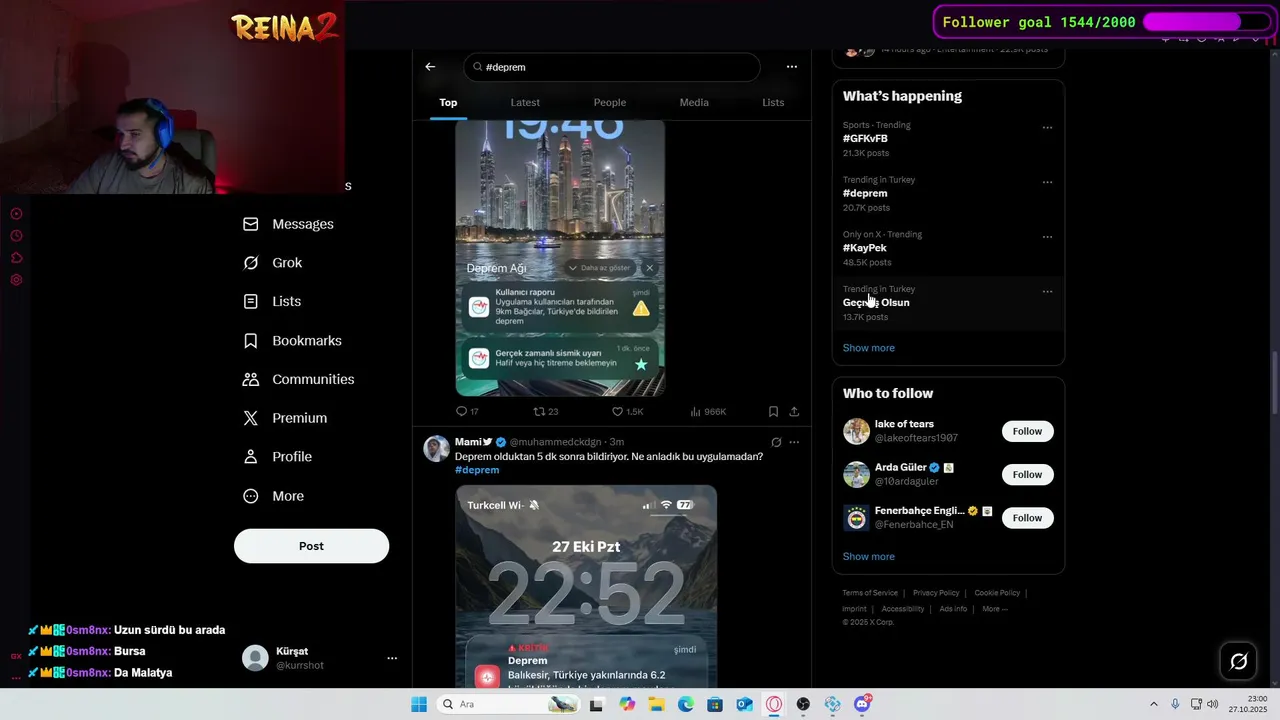Click the page vertical scrollbar

(x=1275, y=383)
